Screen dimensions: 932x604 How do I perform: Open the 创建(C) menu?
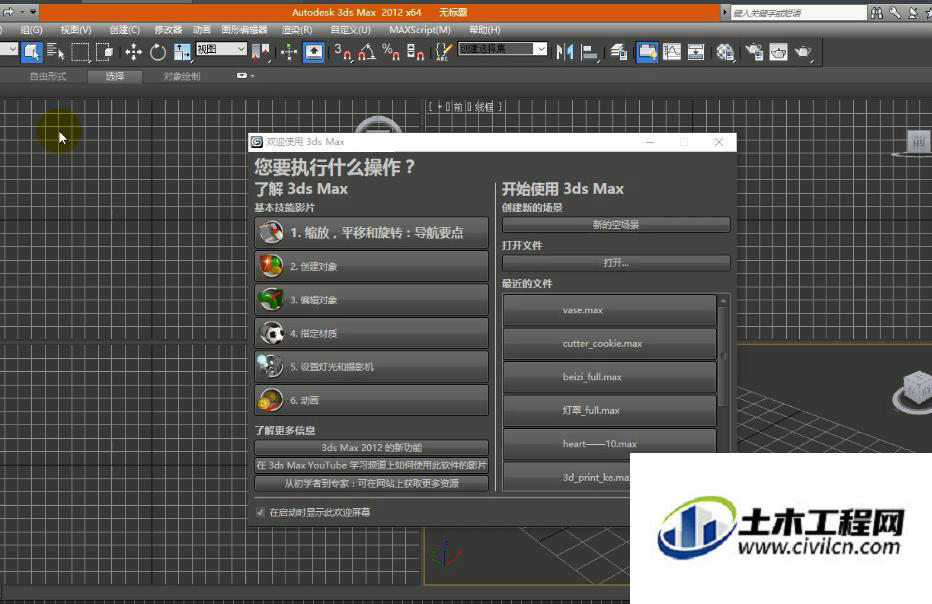(x=125, y=30)
